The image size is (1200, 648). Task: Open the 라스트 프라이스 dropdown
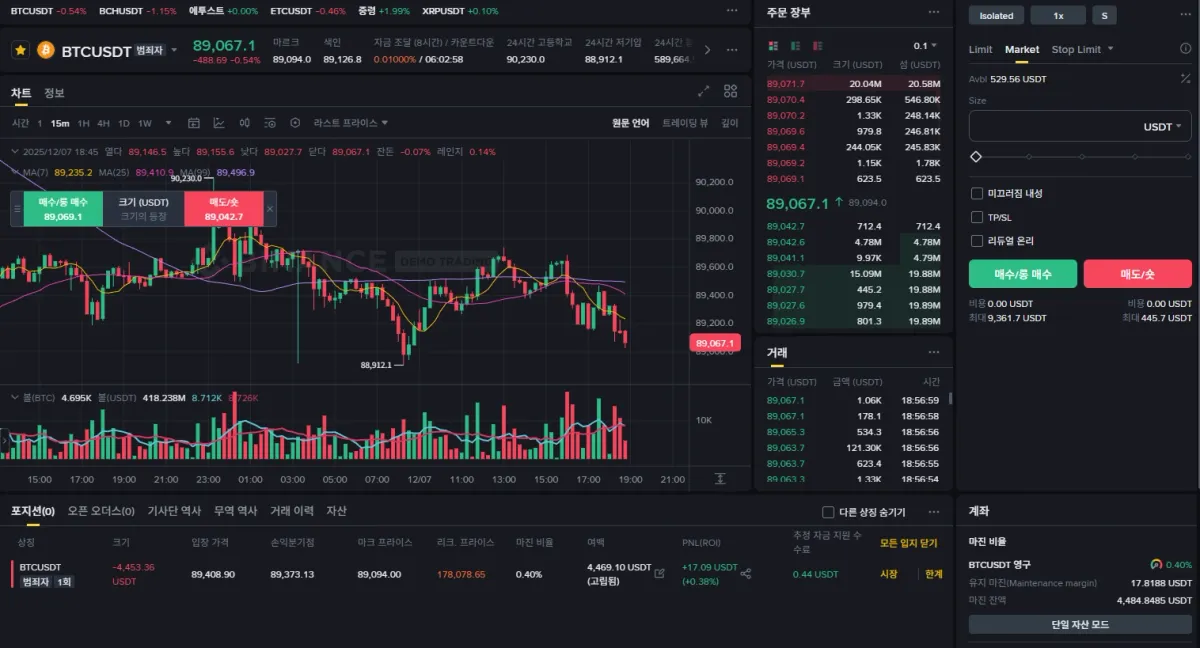(x=350, y=123)
